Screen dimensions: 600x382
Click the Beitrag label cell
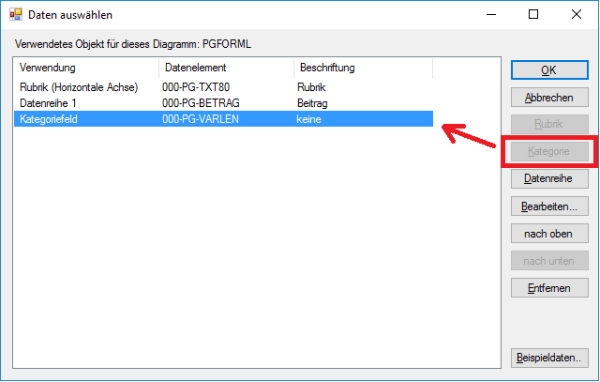[x=312, y=103]
